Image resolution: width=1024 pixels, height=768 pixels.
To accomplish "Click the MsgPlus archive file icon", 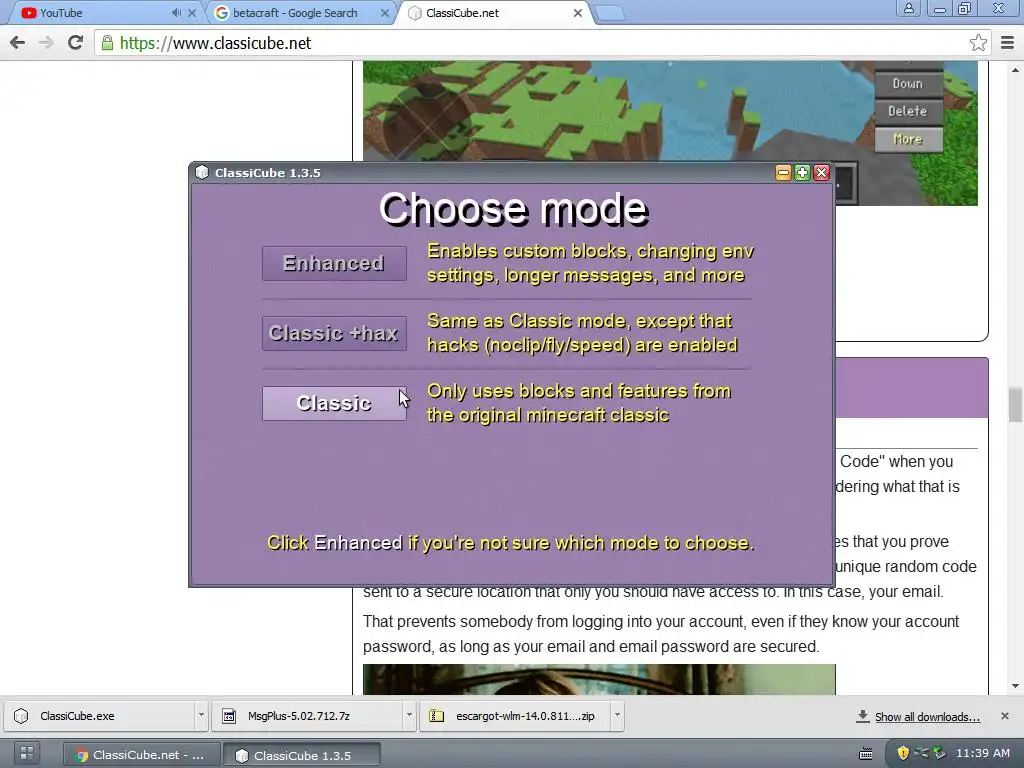I will (x=229, y=716).
